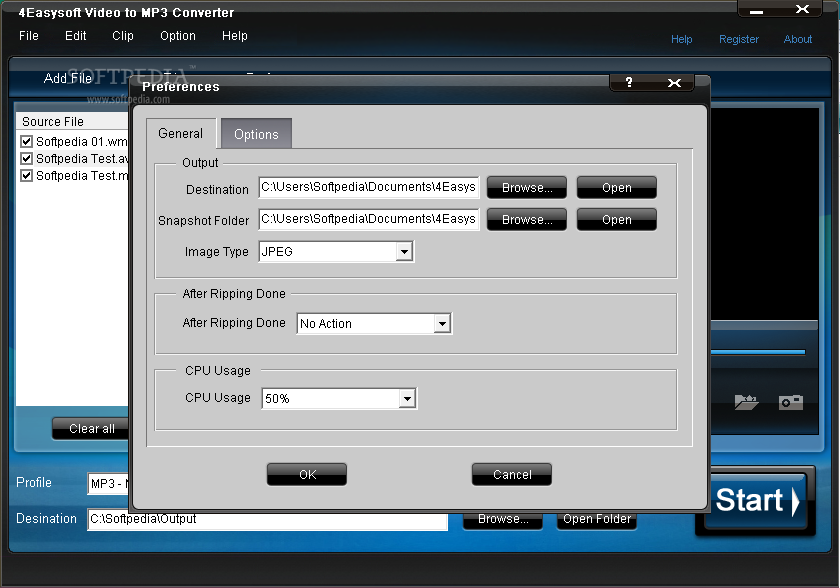Click Open for the Snapshot Folder

tap(617, 220)
